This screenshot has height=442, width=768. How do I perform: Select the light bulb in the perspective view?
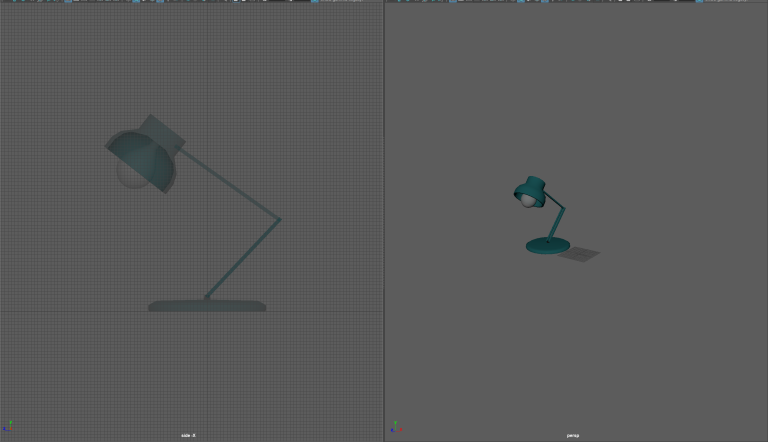click(x=528, y=200)
